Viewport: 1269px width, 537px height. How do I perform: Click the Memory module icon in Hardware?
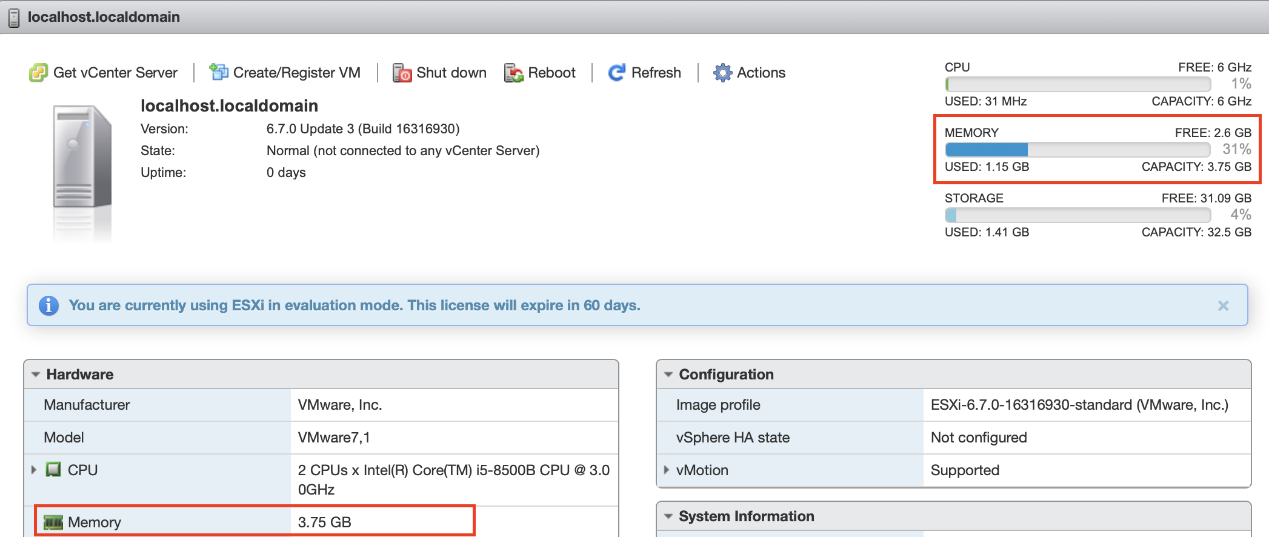pos(53,522)
